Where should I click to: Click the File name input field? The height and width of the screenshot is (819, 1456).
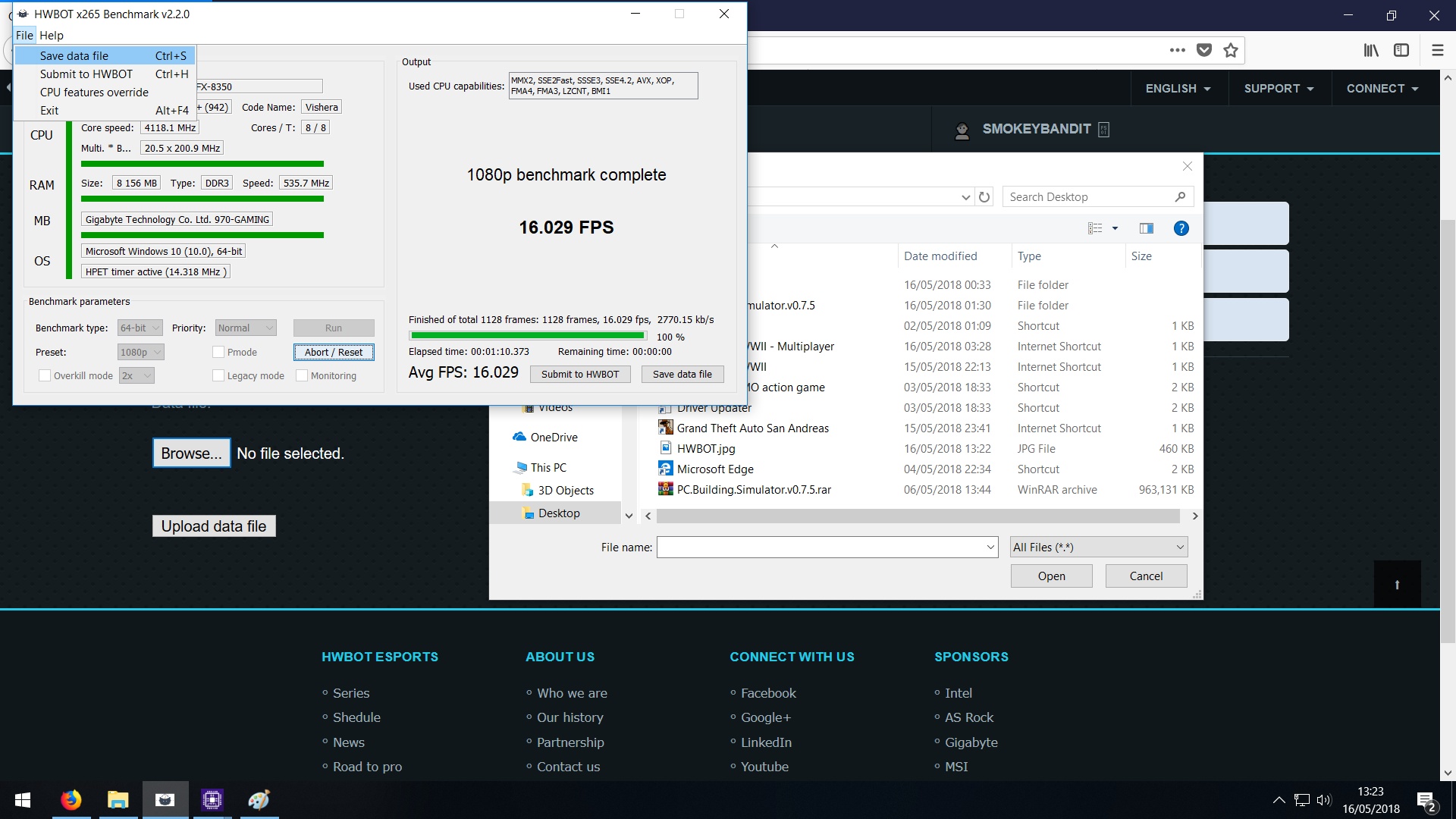pos(827,548)
